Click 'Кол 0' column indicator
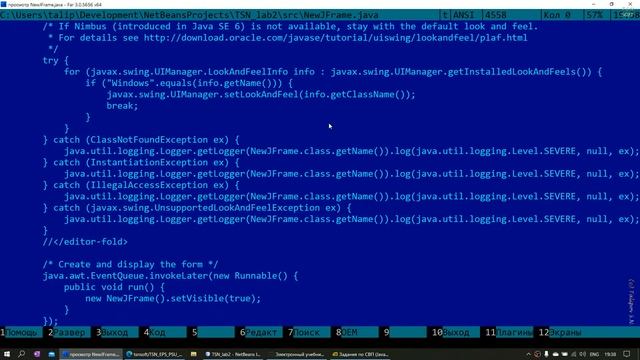Image resolution: width=640 pixels, height=360 pixels. 557,15
